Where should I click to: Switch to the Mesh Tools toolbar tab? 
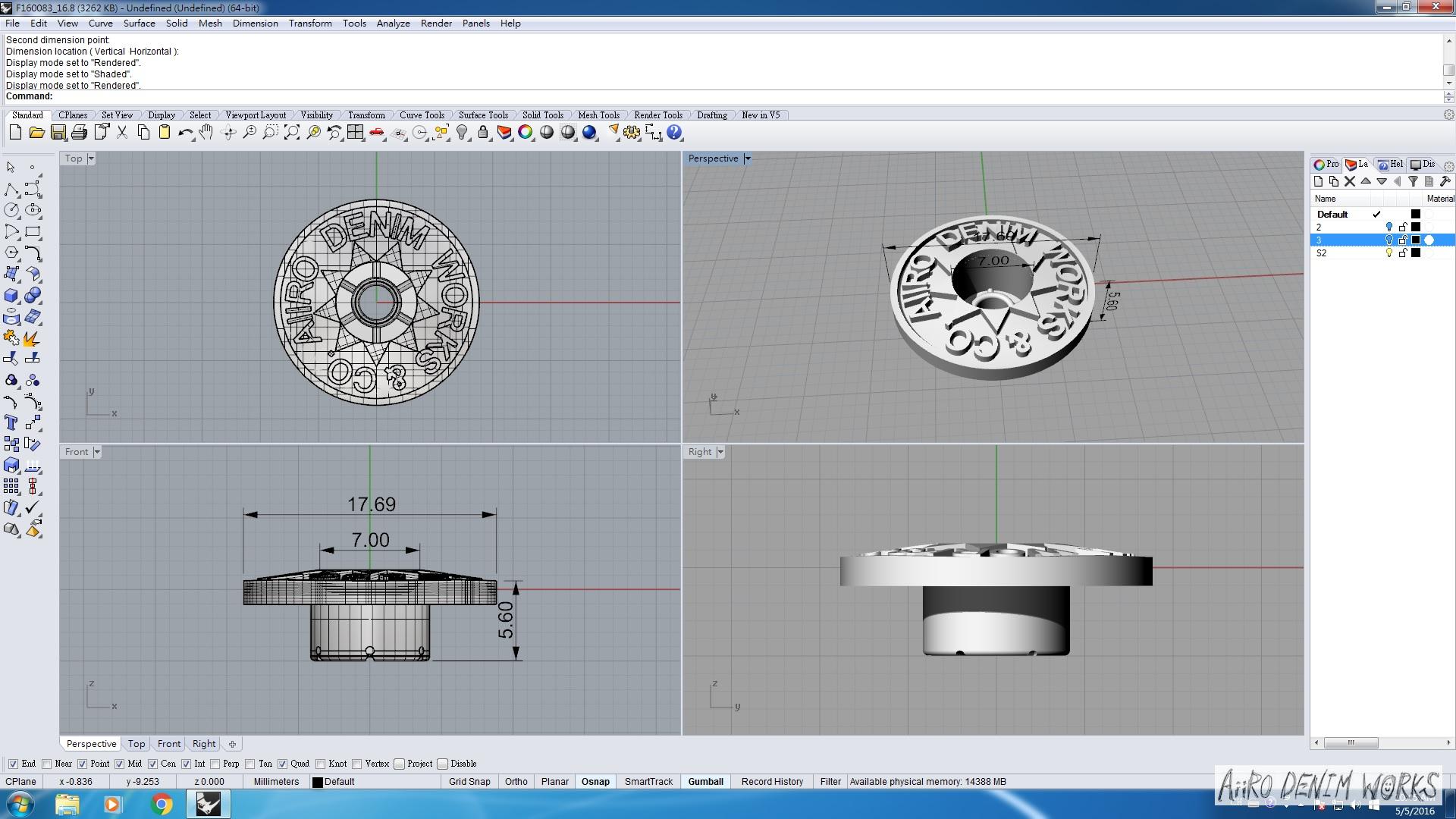(598, 115)
